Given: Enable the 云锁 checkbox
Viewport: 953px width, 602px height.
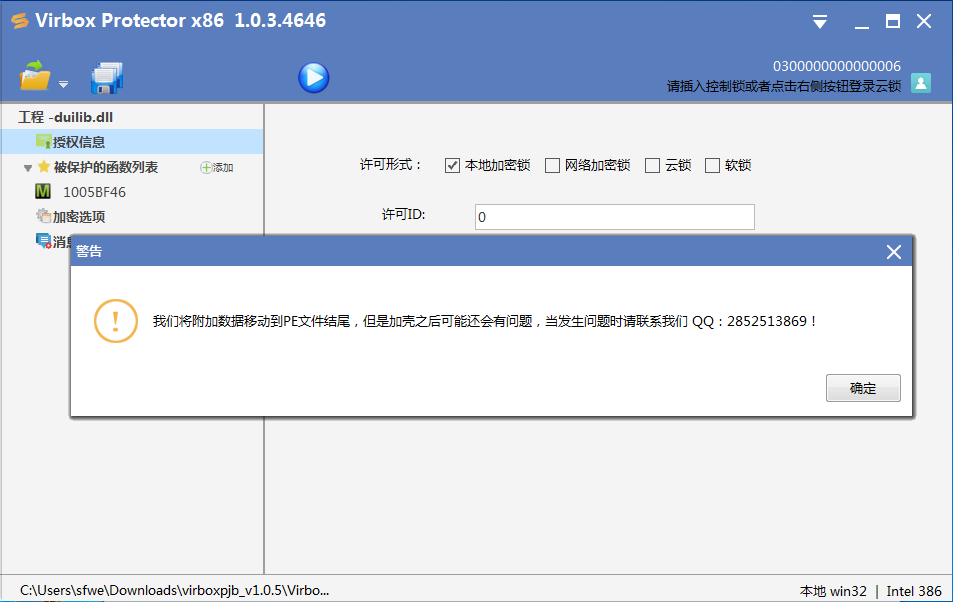Looking at the screenshot, I should click(652, 165).
